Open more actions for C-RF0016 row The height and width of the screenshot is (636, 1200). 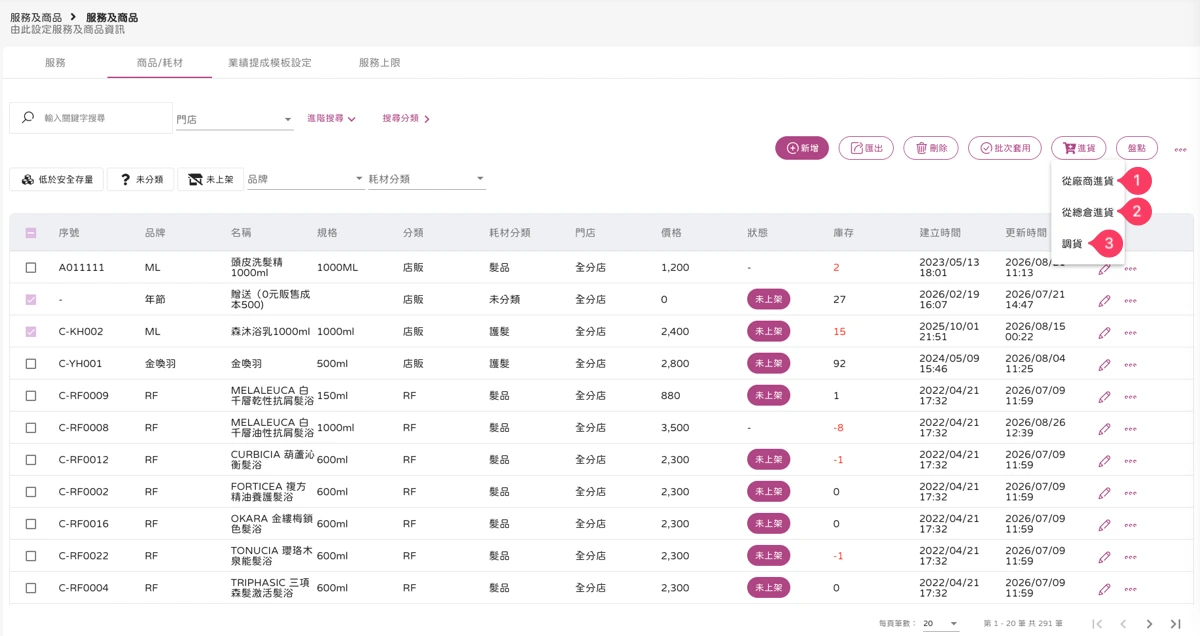pyautogui.click(x=1131, y=525)
